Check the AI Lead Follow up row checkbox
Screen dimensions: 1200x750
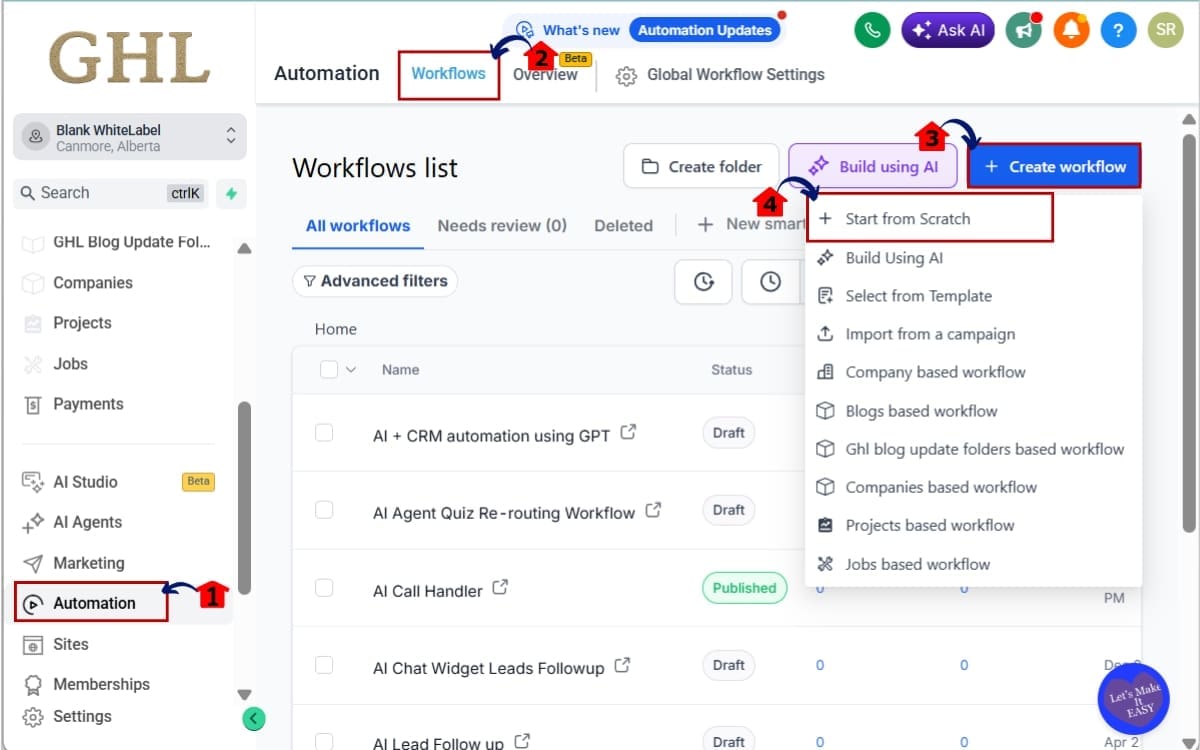tap(324, 741)
